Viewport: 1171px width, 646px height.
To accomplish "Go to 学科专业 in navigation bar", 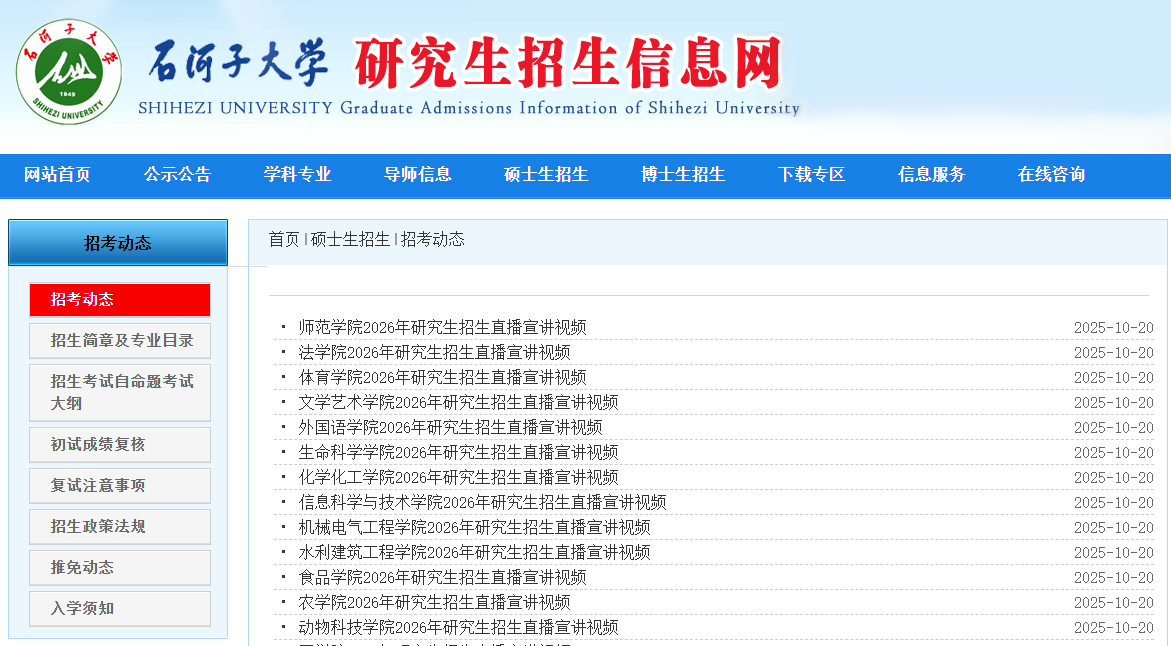I will tap(297, 174).
